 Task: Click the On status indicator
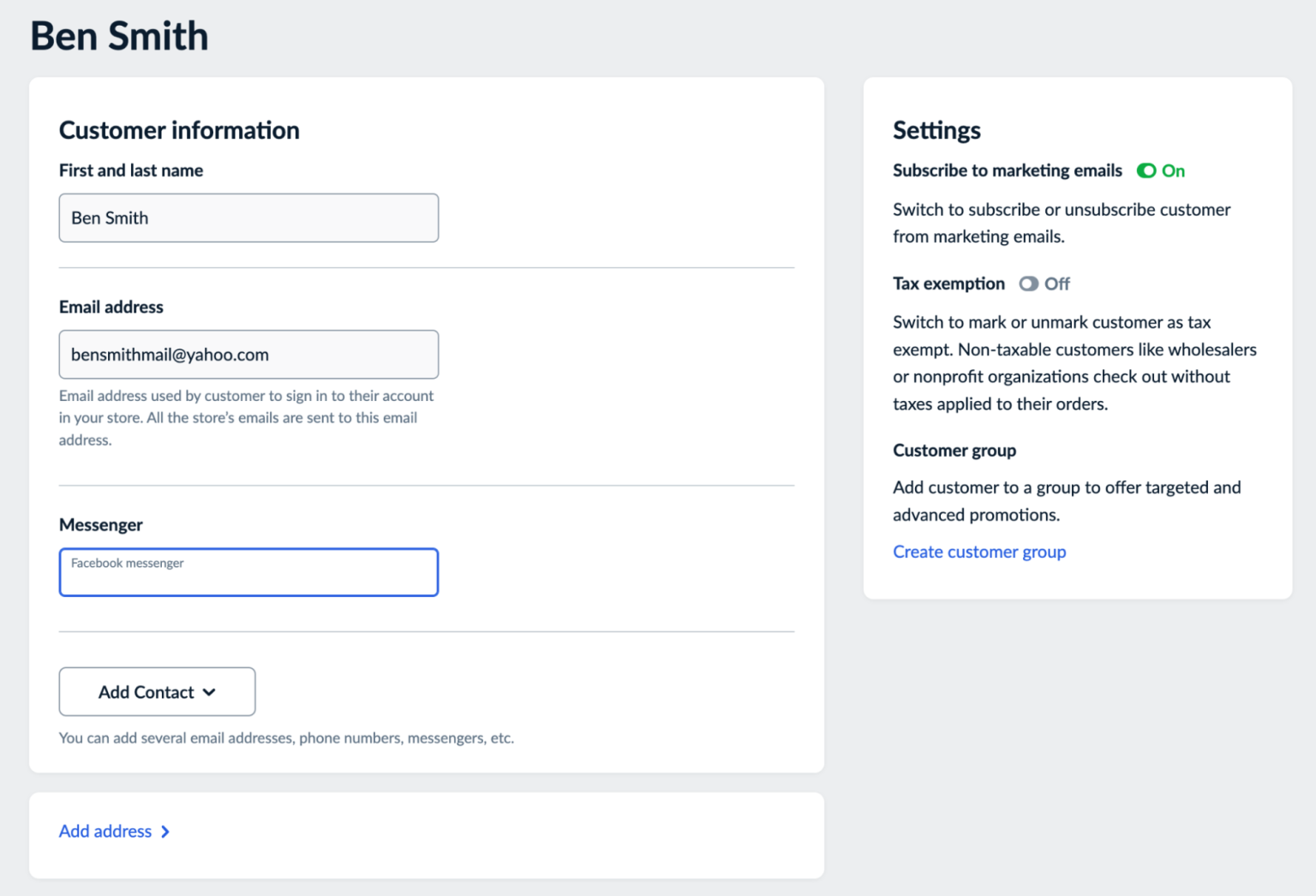[x=1173, y=170]
